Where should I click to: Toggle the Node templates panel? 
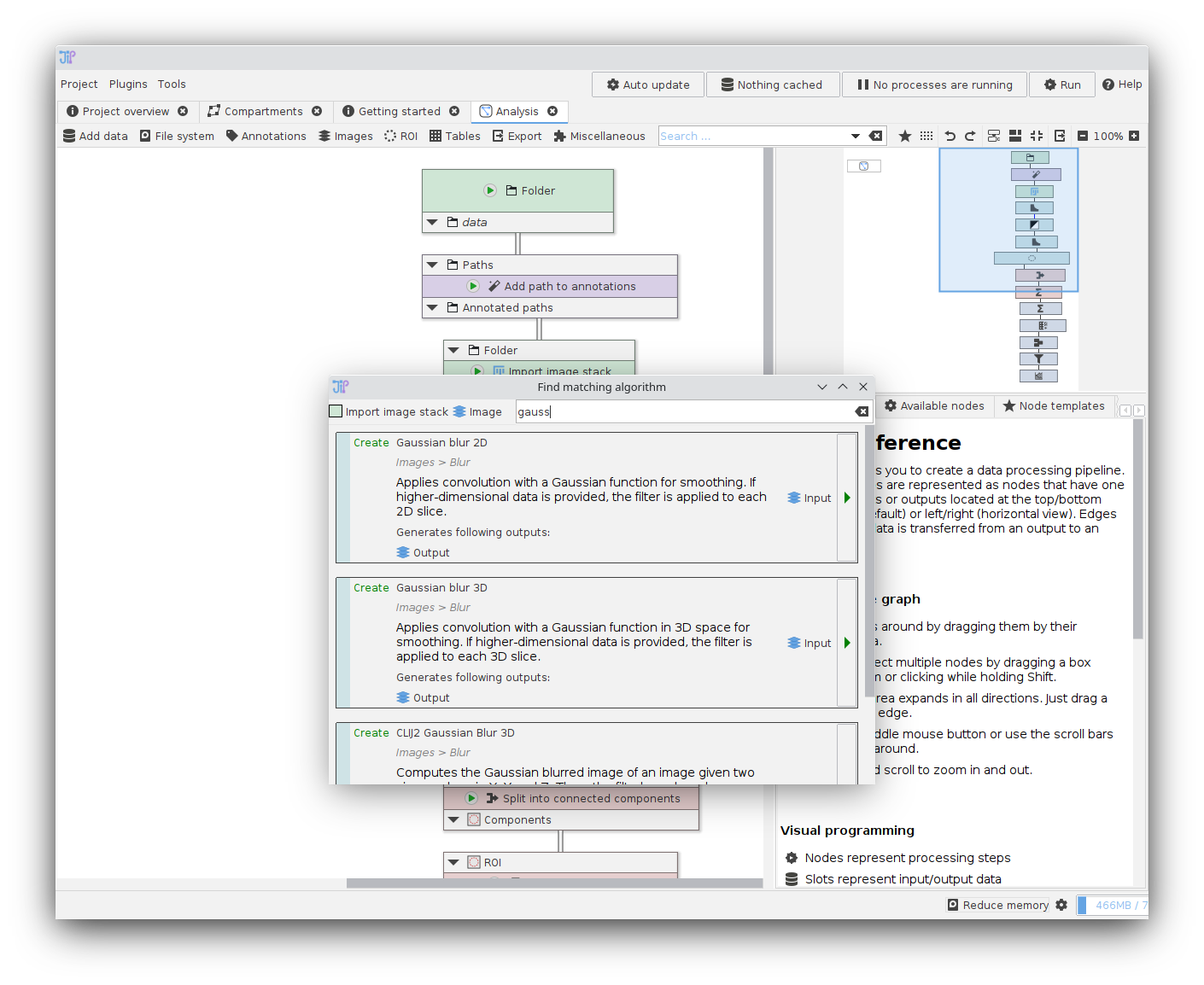pos(1055,405)
